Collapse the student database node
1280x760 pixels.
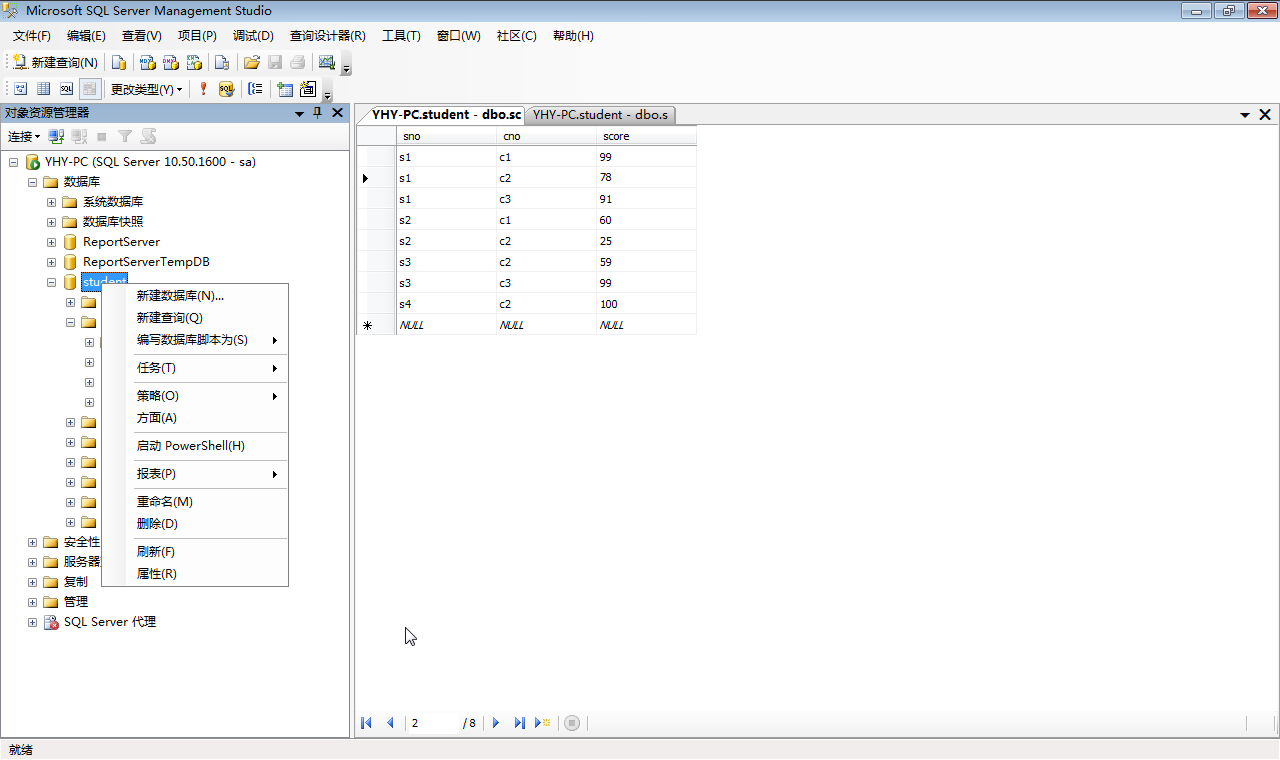pos(51,282)
